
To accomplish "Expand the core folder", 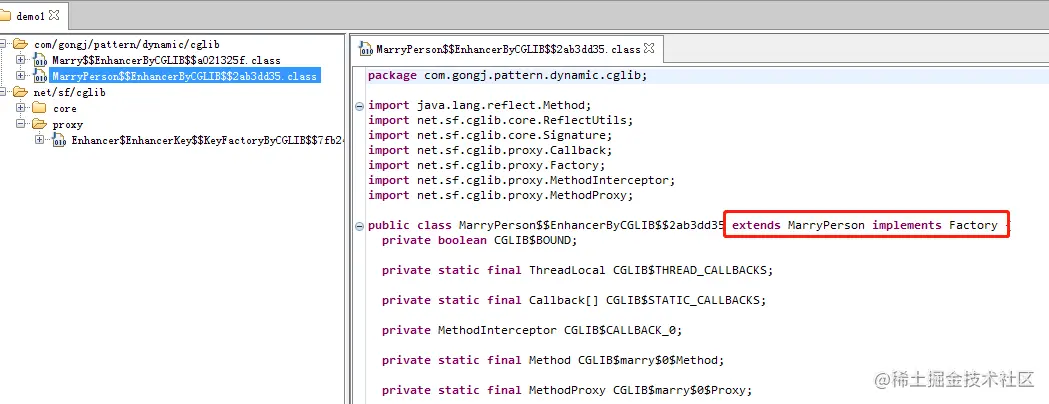I will (21, 108).
